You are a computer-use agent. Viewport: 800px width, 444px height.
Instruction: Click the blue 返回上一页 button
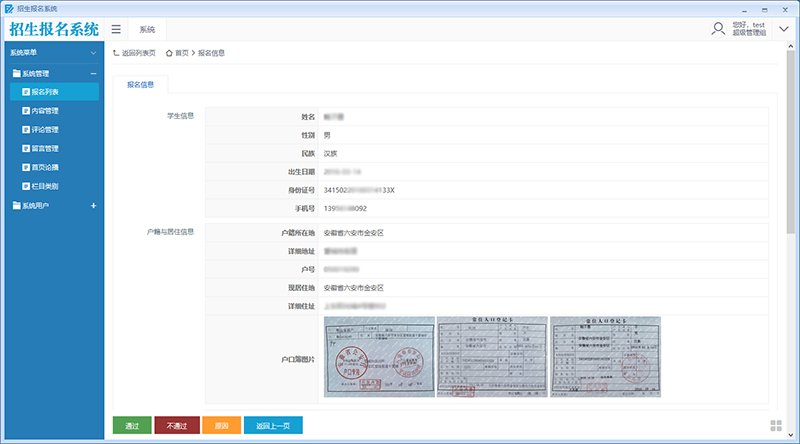click(x=273, y=426)
